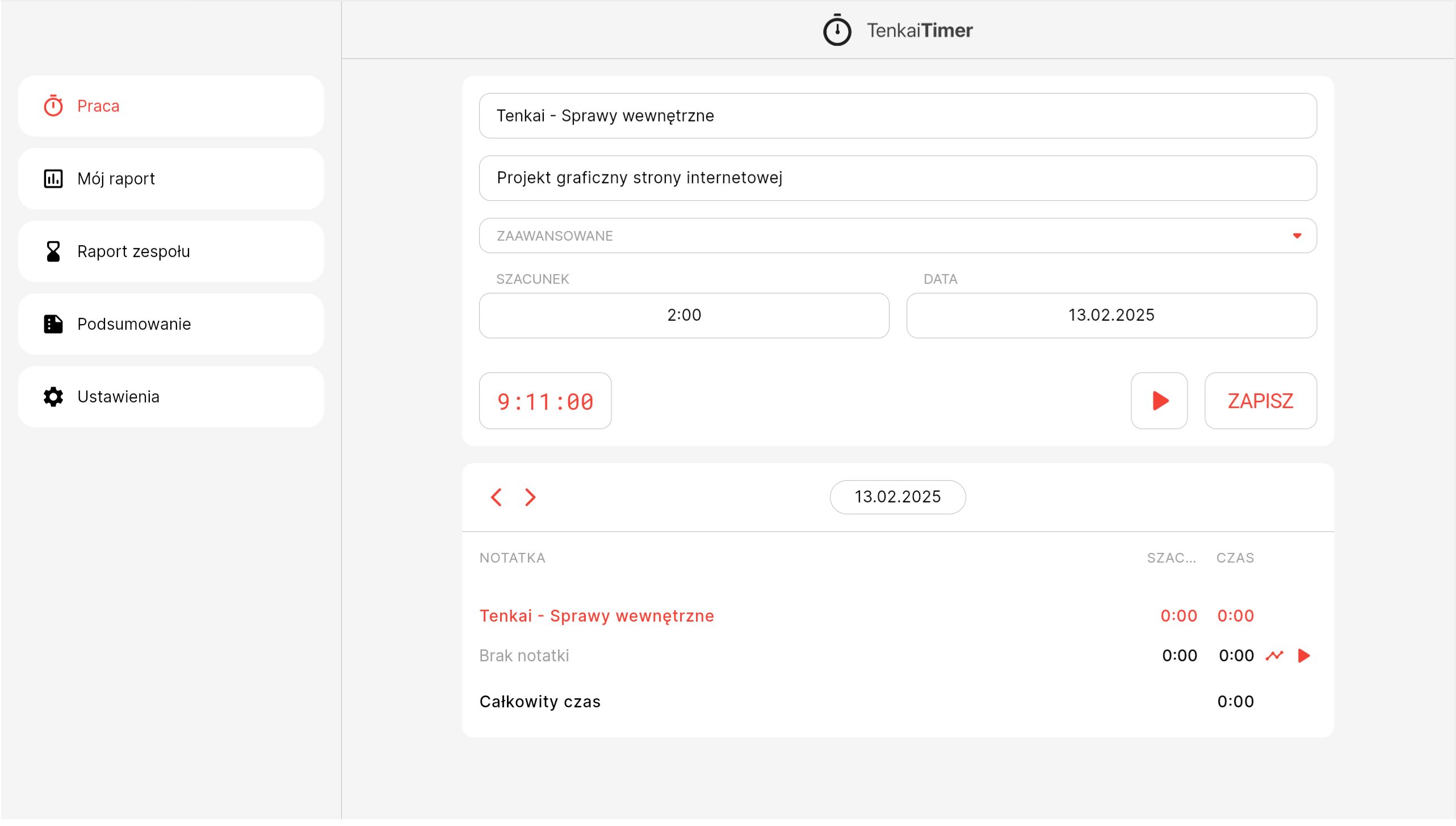Screen dimensions: 1456x826
Task: Click the TenkaiTimer logo stopwatch icon
Action: pos(837,30)
